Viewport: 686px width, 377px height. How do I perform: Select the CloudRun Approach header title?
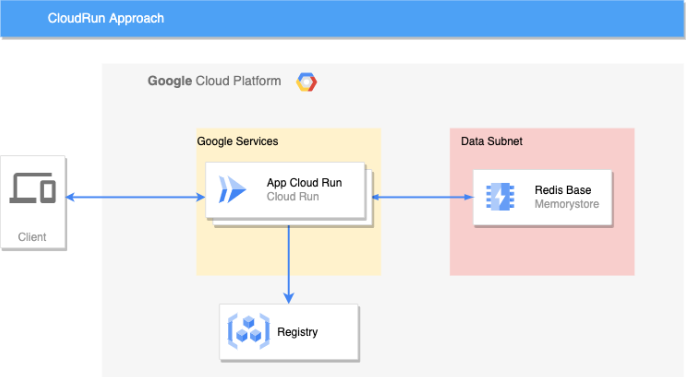106,18
